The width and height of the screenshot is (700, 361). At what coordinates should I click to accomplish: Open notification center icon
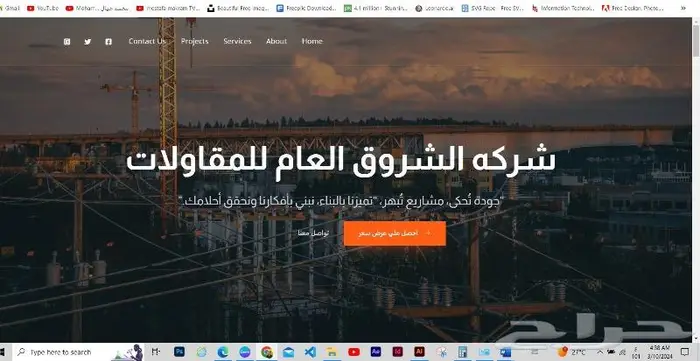tap(685, 352)
